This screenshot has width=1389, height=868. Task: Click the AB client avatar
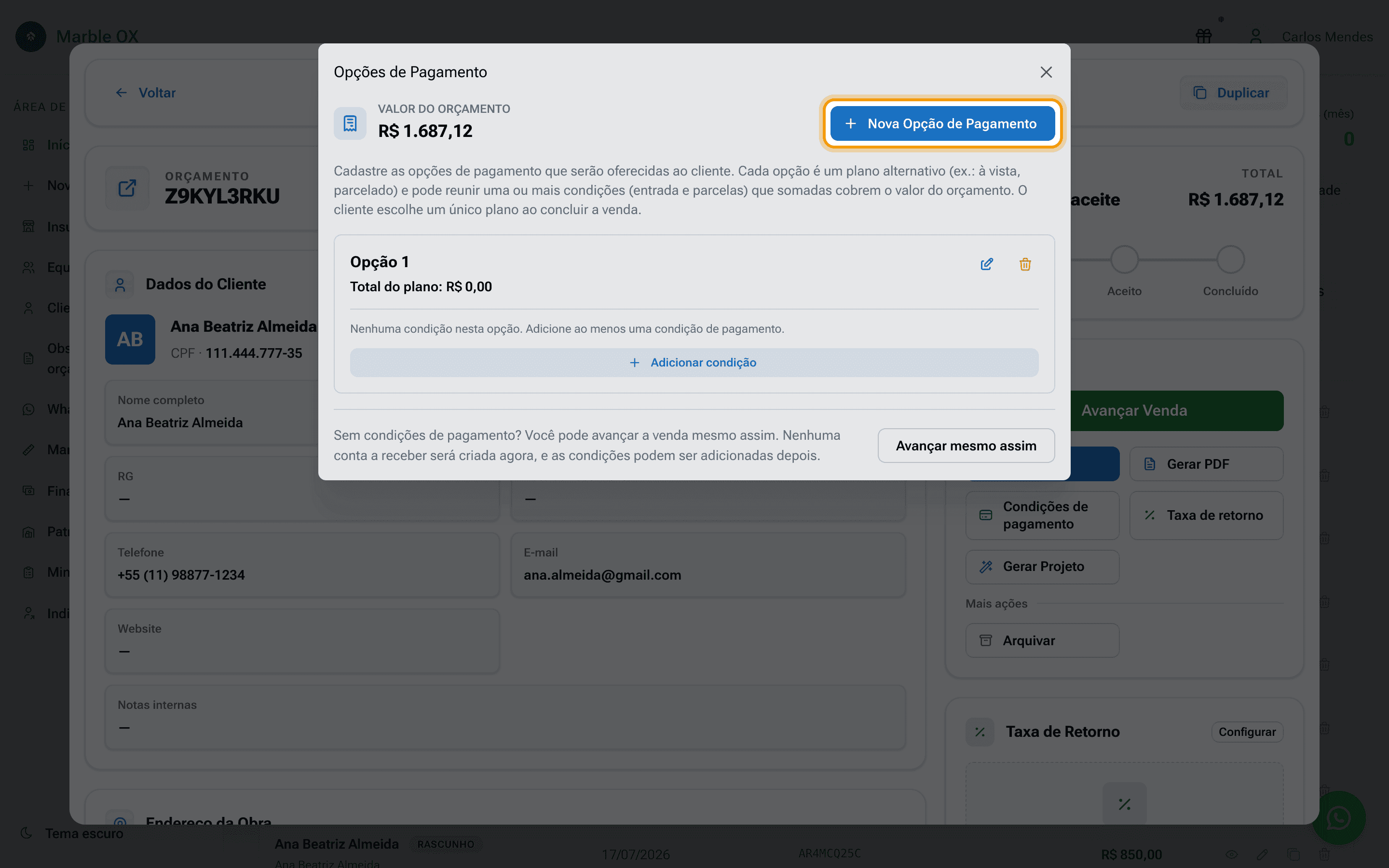coord(130,339)
